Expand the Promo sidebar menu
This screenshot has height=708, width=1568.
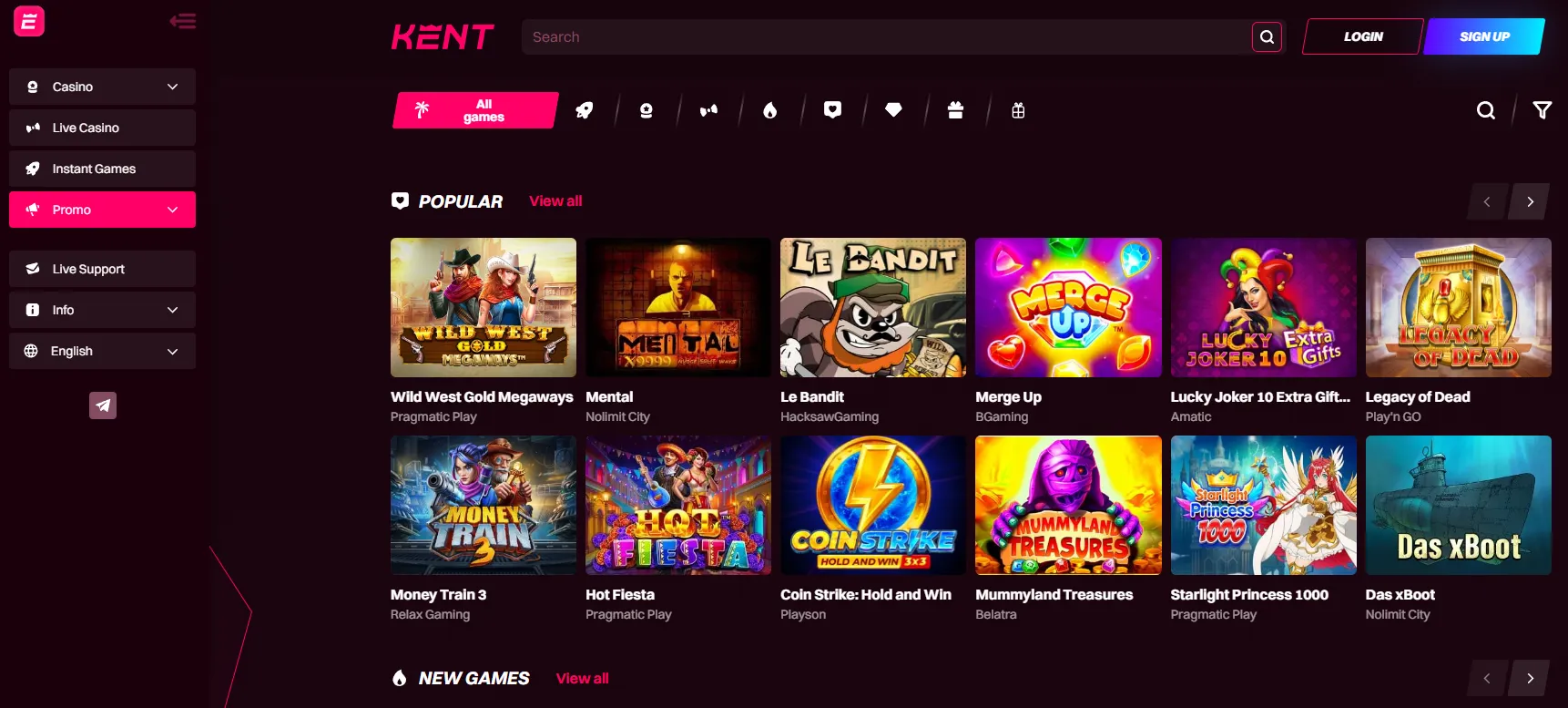pyautogui.click(x=102, y=210)
